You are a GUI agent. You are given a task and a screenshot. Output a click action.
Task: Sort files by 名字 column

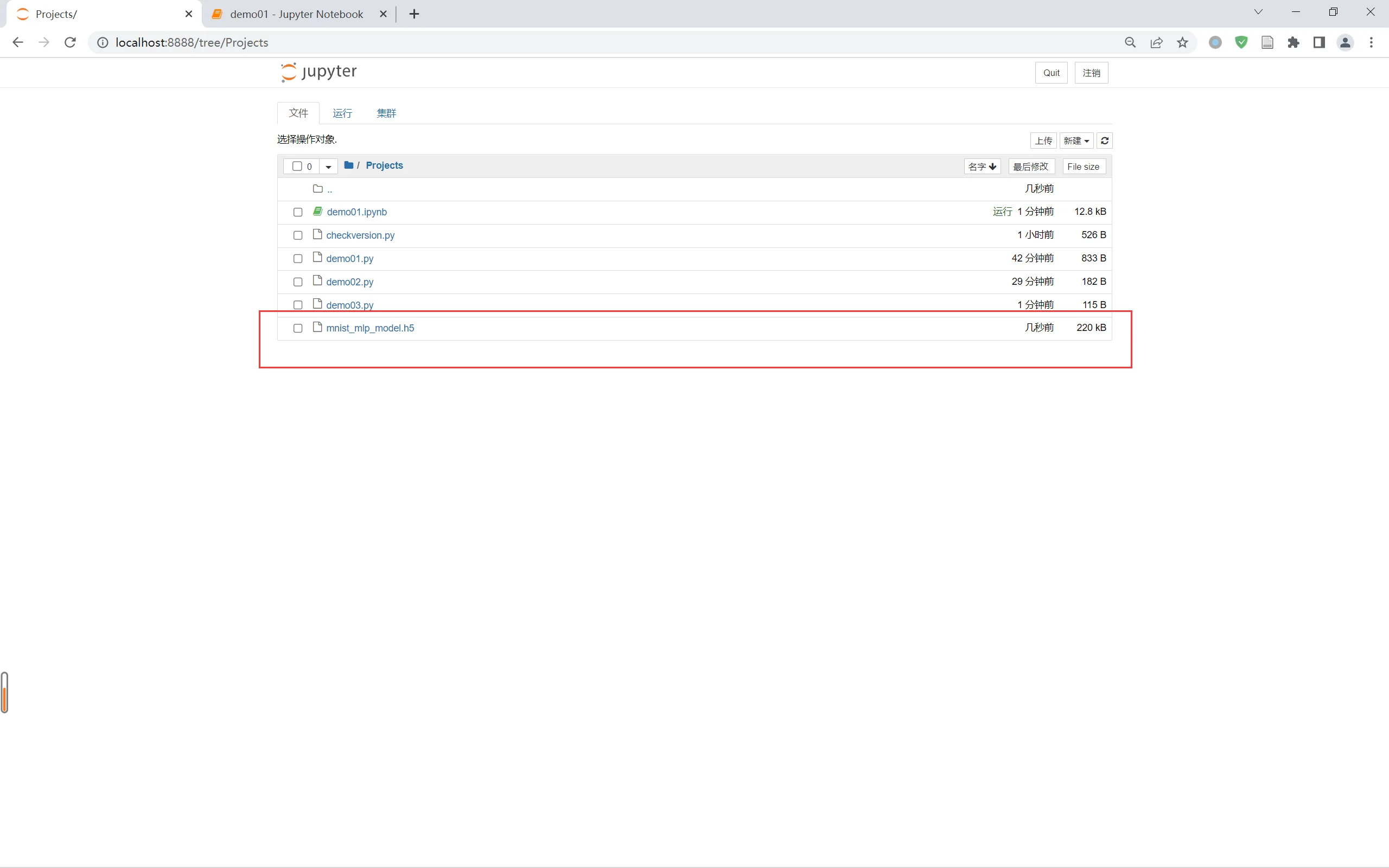tap(982, 167)
